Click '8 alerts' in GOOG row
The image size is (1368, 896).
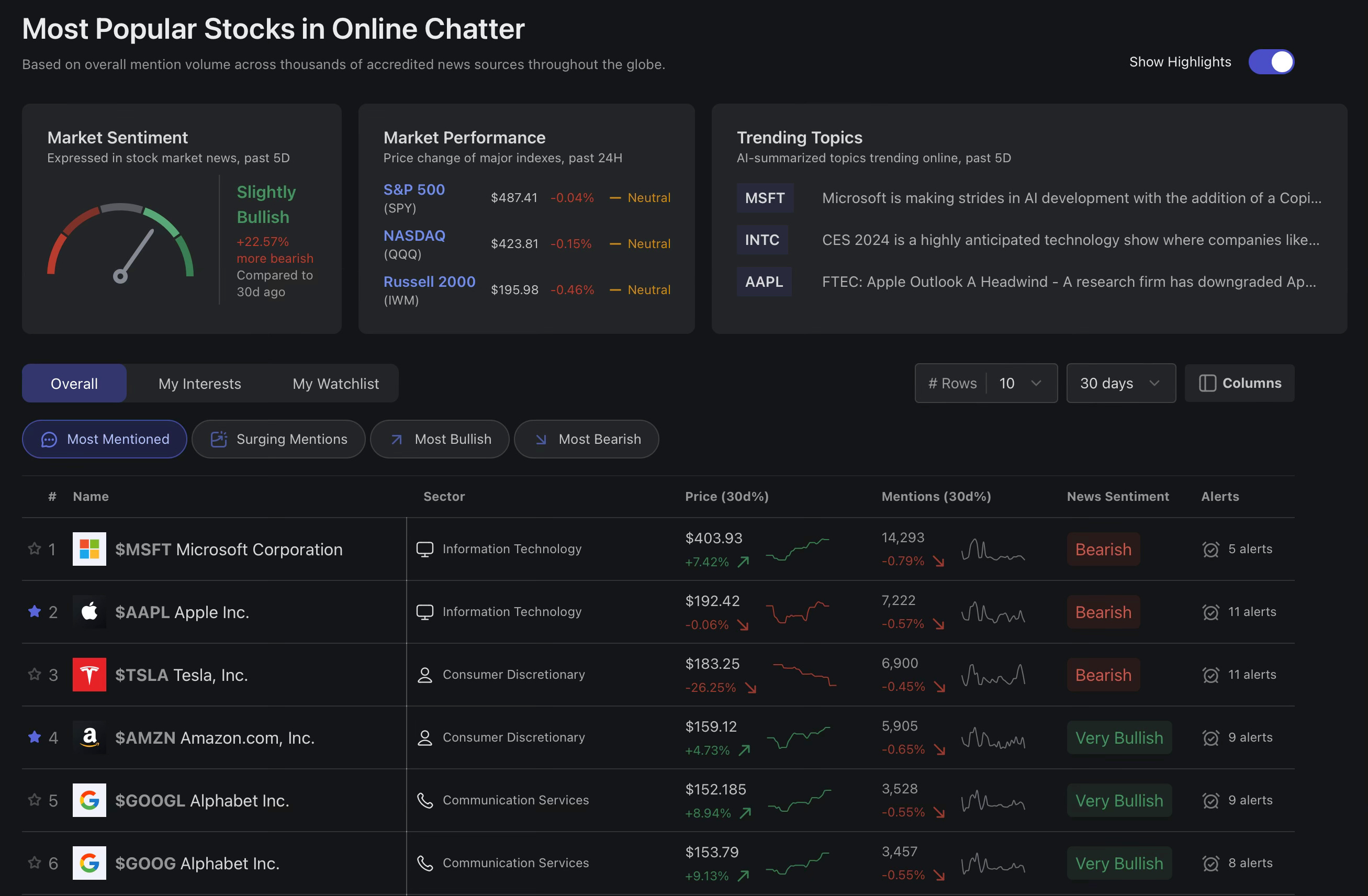pos(1250,863)
